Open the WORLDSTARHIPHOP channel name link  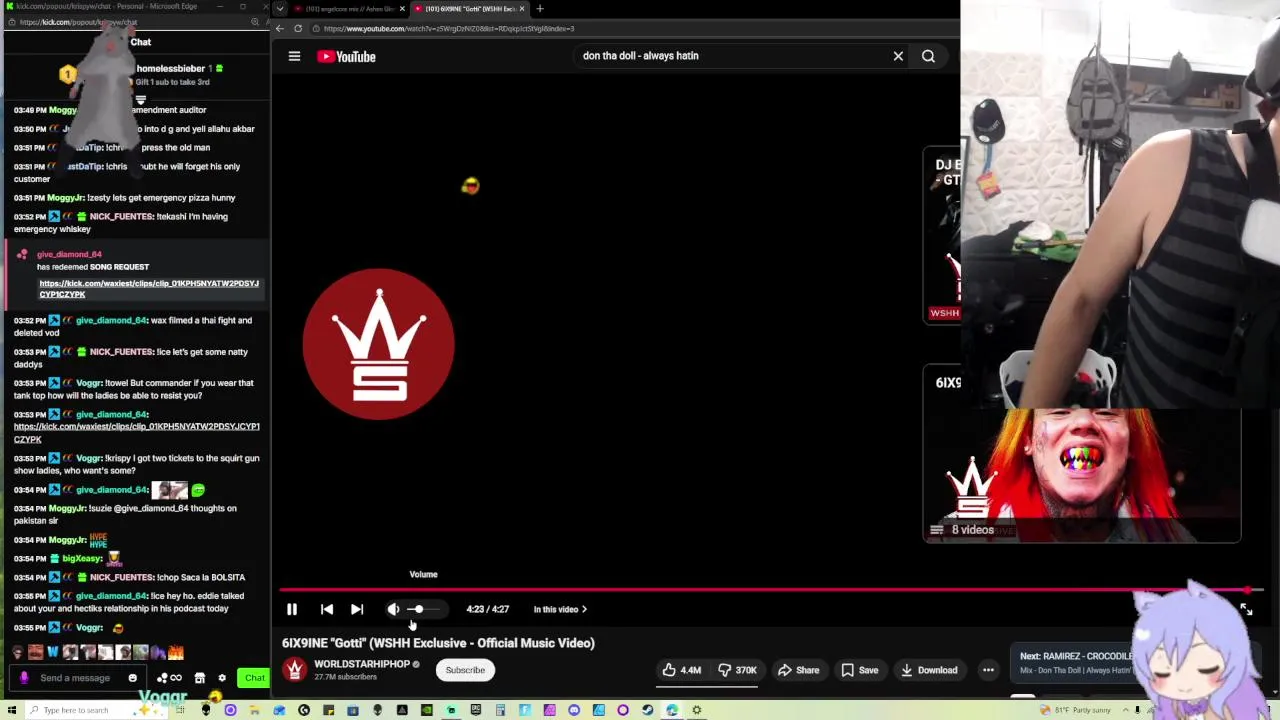point(361,664)
